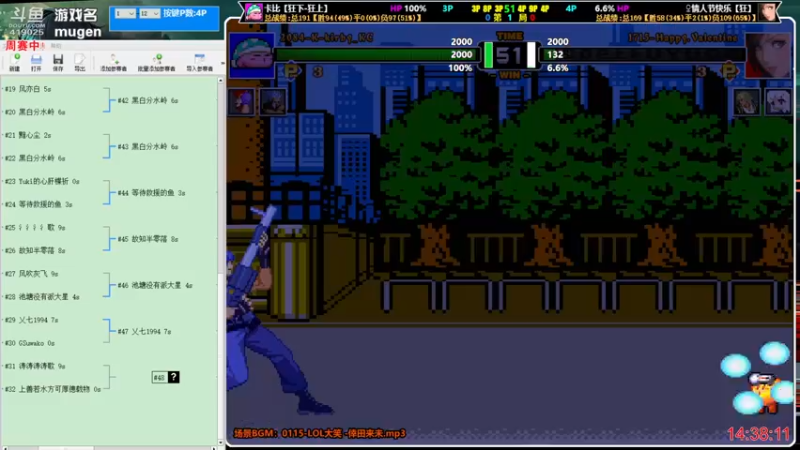This screenshot has height=450, width=800.
Task: Select bracket entry #31
Action: pos(35,366)
